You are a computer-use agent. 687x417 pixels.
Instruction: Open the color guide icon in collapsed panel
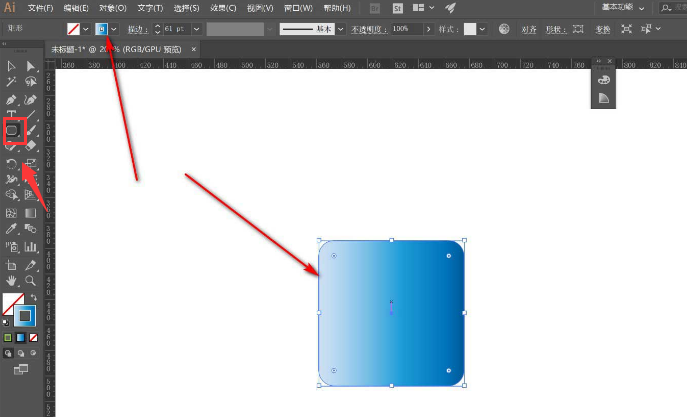pyautogui.click(x=604, y=98)
